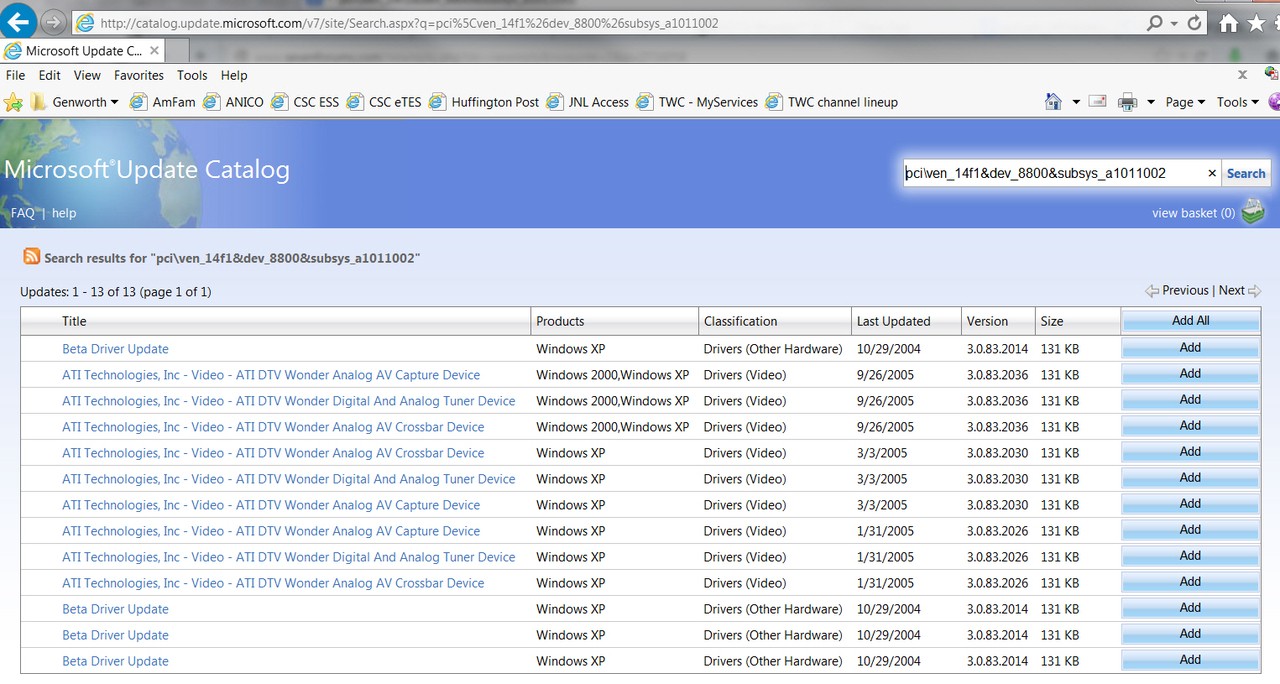Image resolution: width=1280 pixels, height=684 pixels.
Task: Close the Microsoft Update Catalog tab
Action: [x=154, y=51]
